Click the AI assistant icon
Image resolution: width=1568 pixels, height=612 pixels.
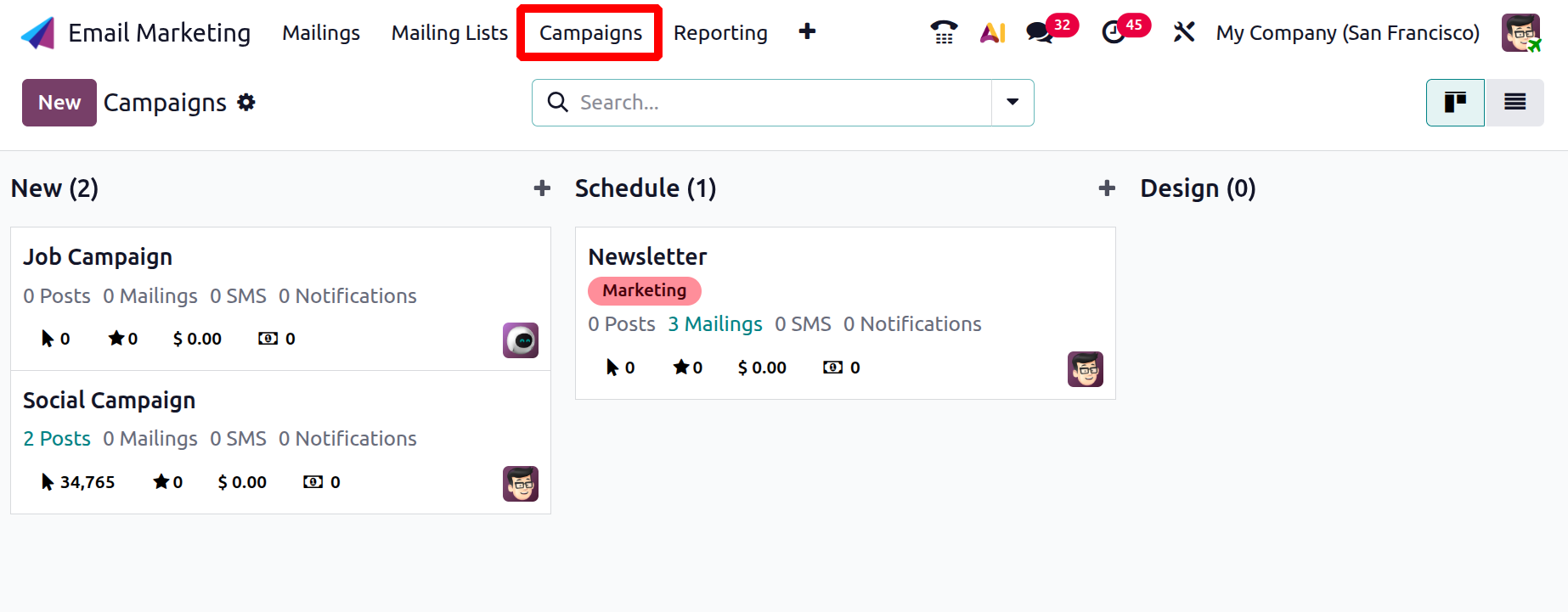point(992,32)
